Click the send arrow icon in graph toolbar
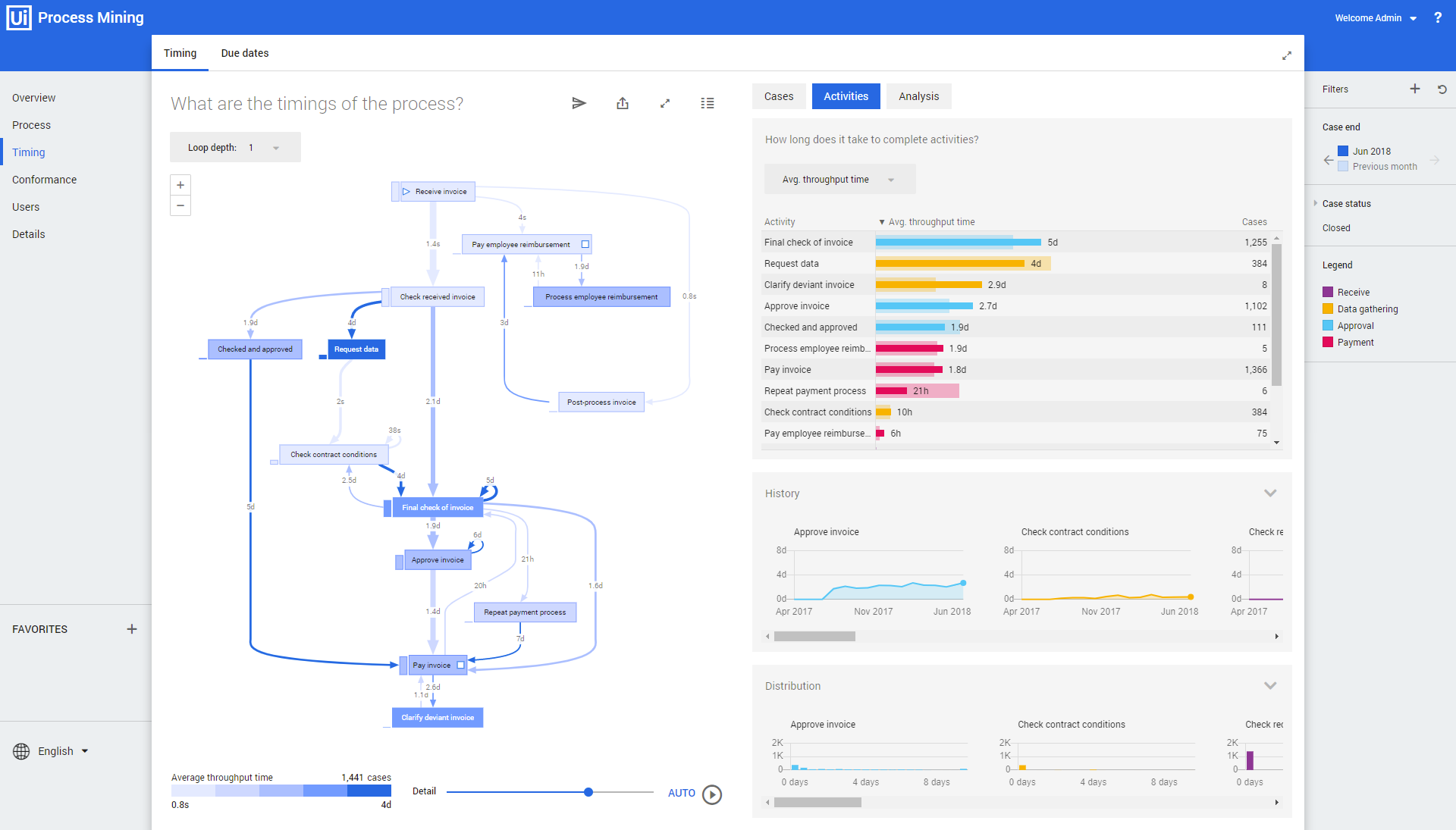The image size is (1456, 830). pyautogui.click(x=579, y=103)
